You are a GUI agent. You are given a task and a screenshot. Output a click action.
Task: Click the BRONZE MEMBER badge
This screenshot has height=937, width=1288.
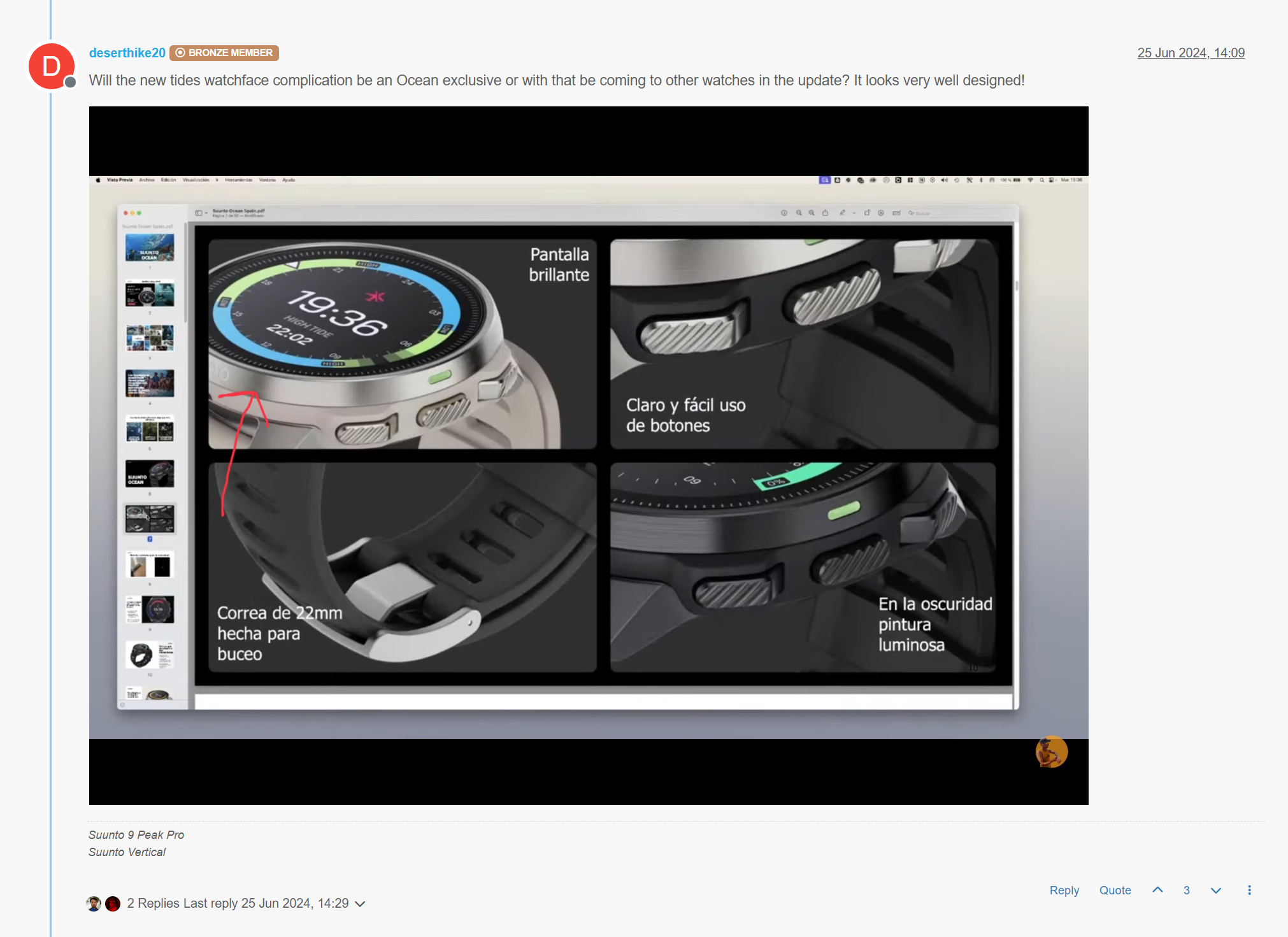[x=224, y=53]
